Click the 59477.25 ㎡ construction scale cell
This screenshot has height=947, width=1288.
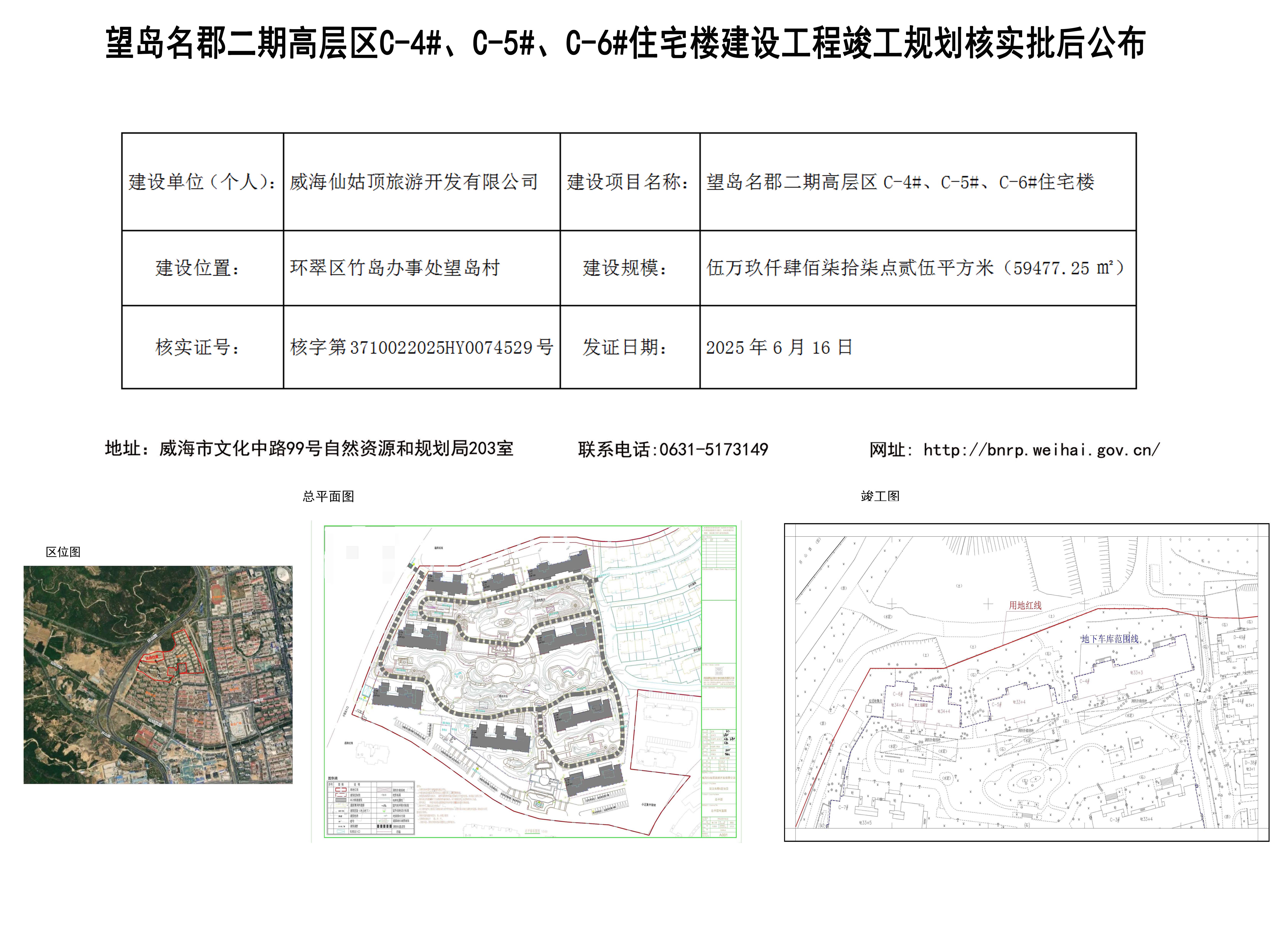[x=918, y=268]
